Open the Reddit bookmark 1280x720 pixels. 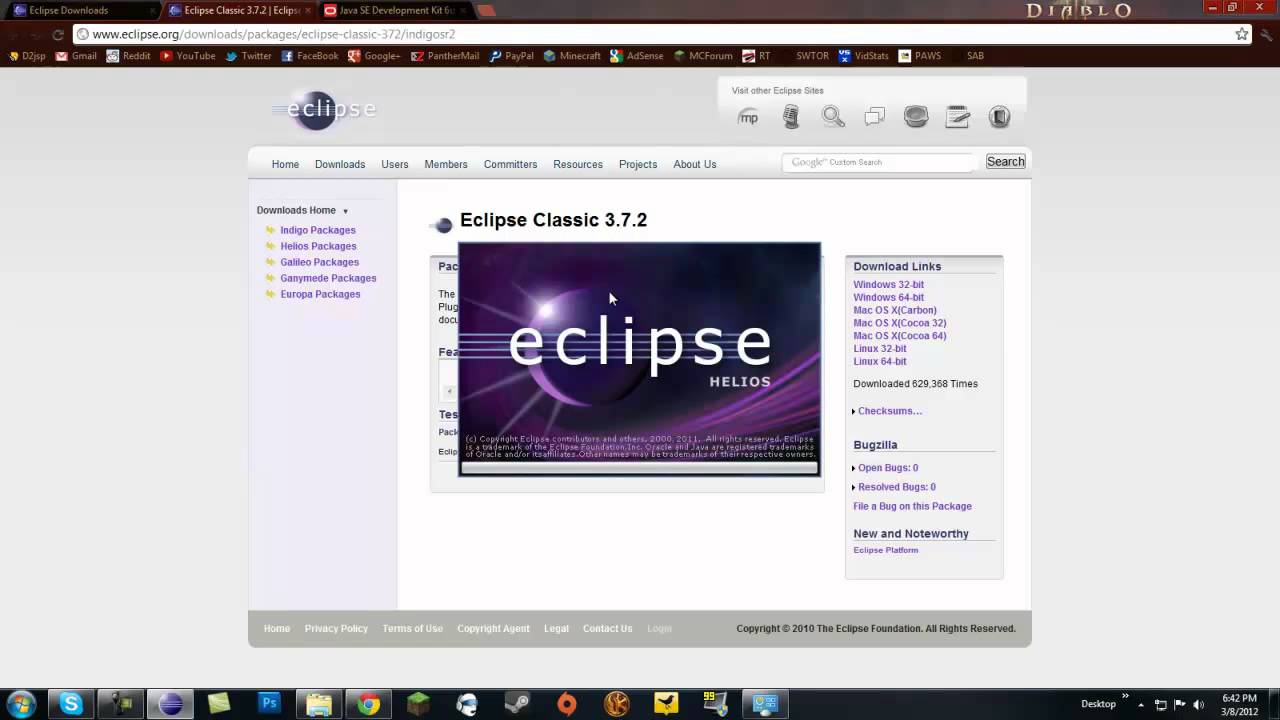coord(129,56)
